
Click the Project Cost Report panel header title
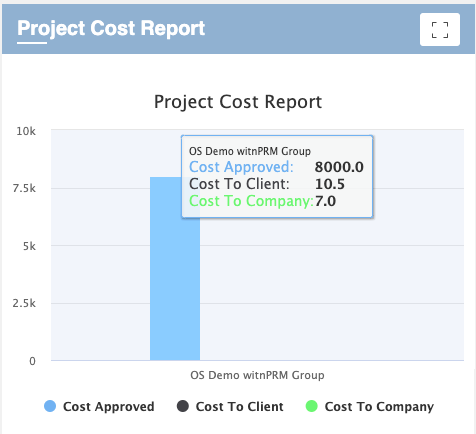(111, 28)
